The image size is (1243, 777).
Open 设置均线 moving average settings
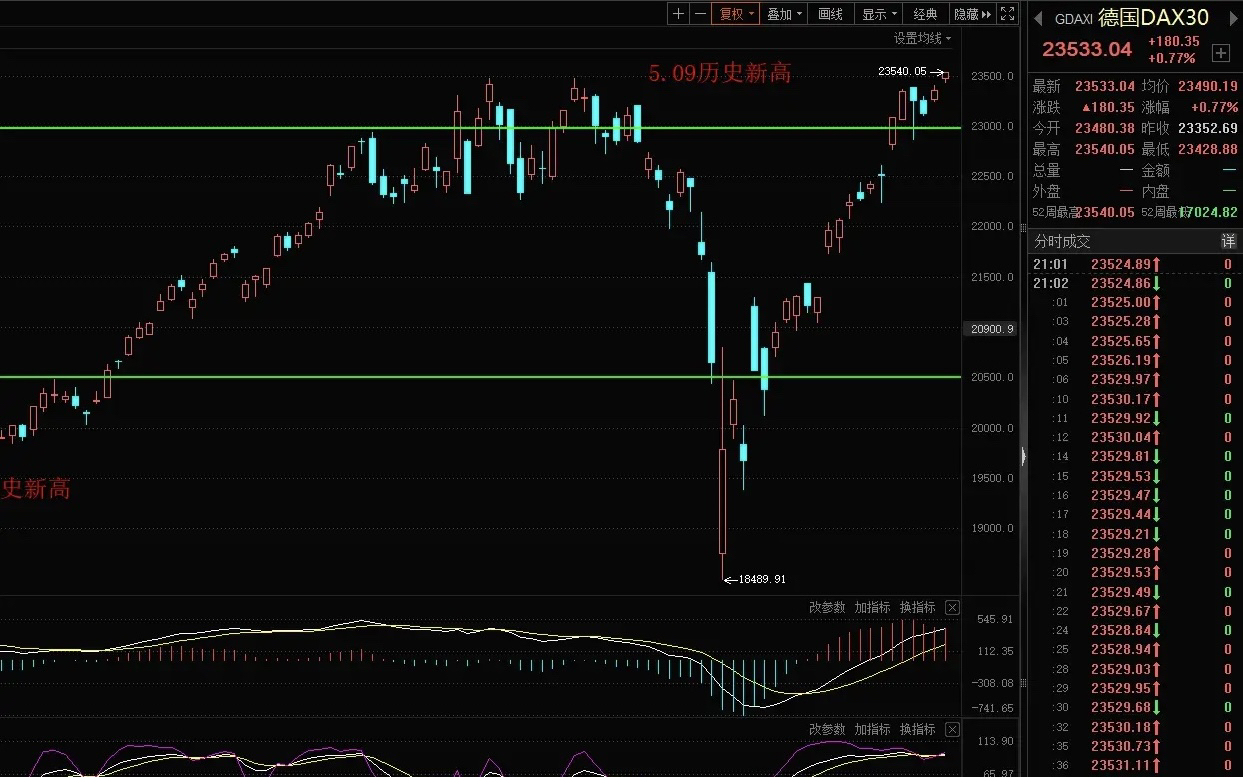(x=922, y=38)
